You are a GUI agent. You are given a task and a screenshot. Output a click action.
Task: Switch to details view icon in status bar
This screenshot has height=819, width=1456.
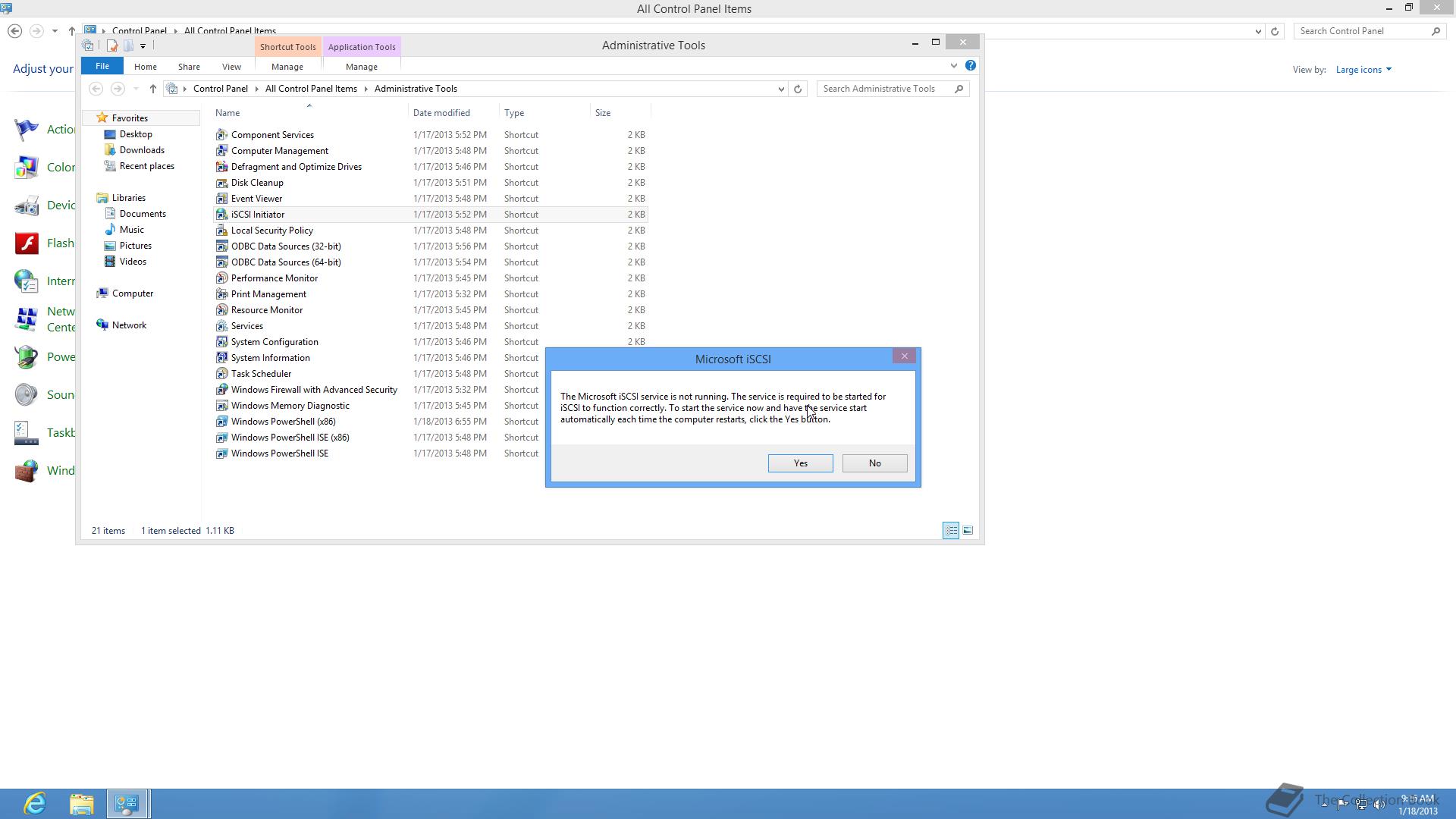coord(951,531)
